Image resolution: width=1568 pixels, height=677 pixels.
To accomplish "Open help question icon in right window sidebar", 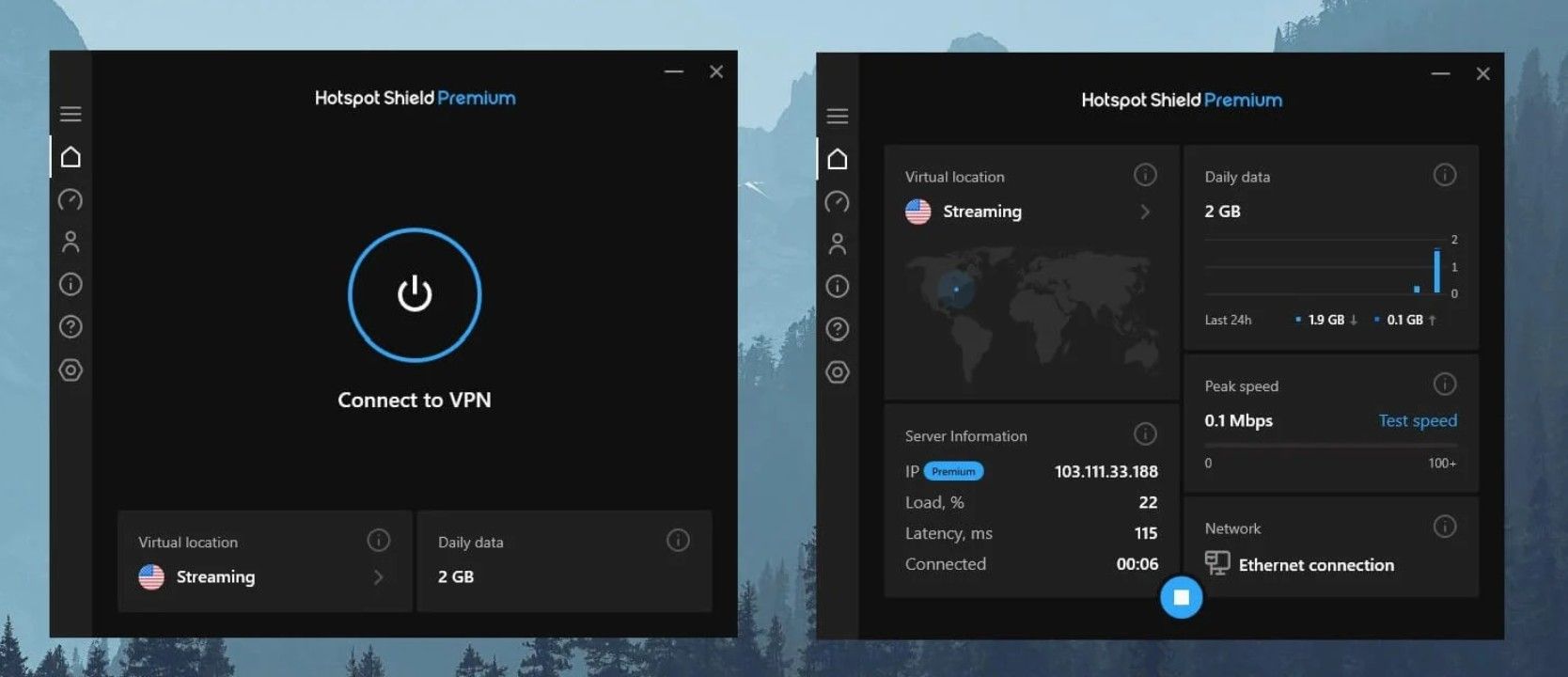I will click(837, 329).
